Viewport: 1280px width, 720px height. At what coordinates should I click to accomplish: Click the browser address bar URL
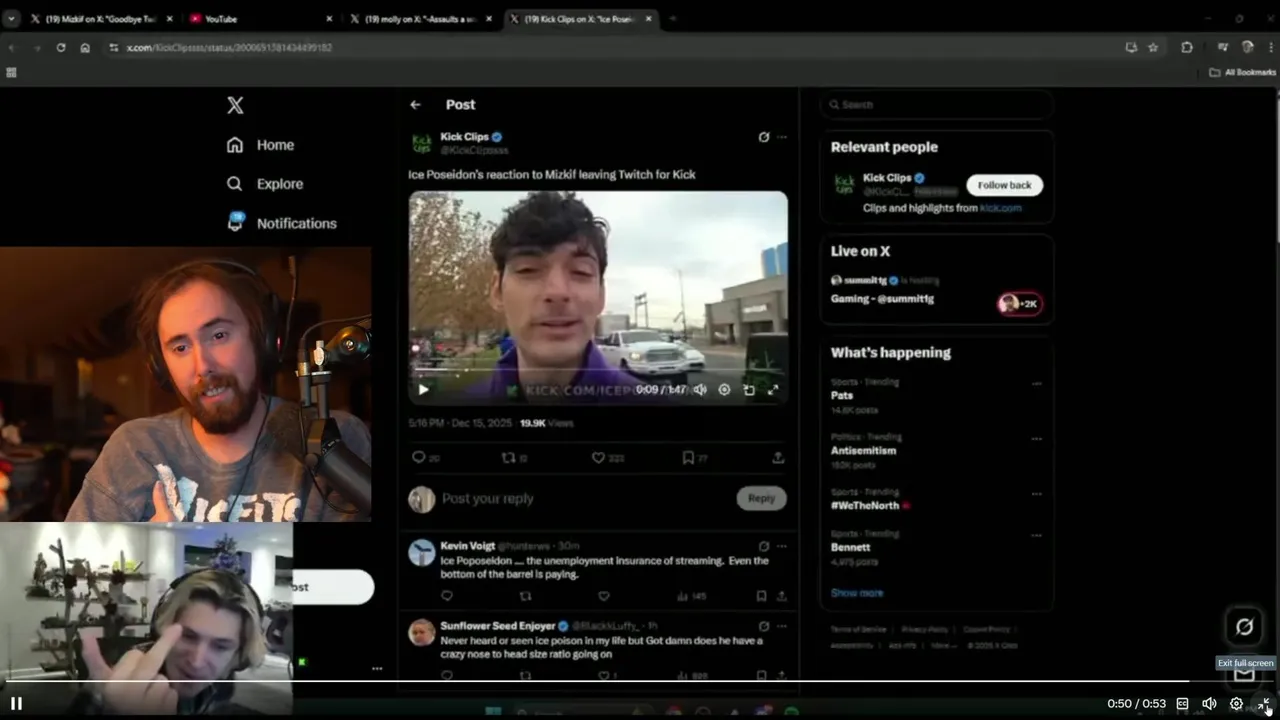229,47
